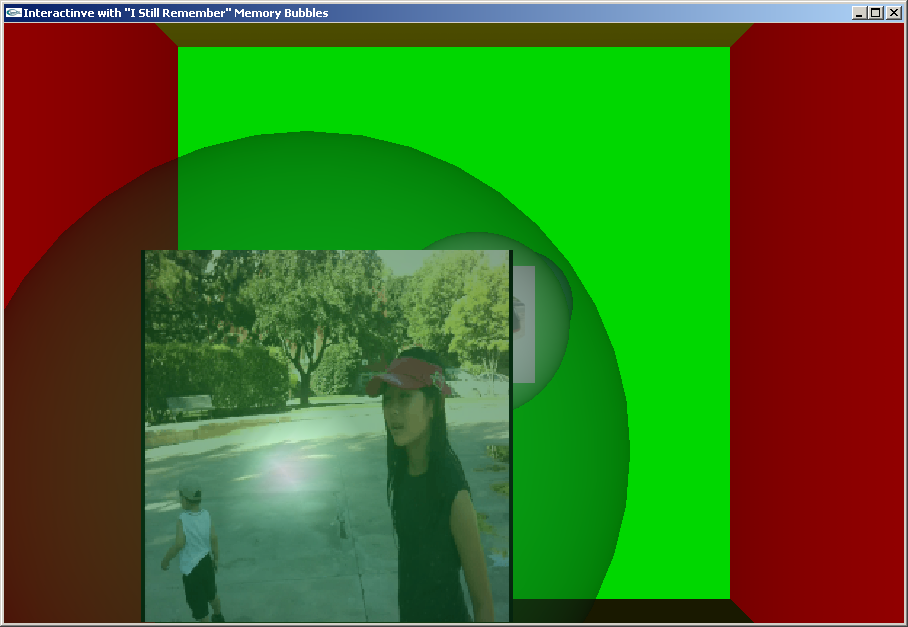Image resolution: width=908 pixels, height=627 pixels.
Task: Click the park bench in the photo
Action: point(190,405)
